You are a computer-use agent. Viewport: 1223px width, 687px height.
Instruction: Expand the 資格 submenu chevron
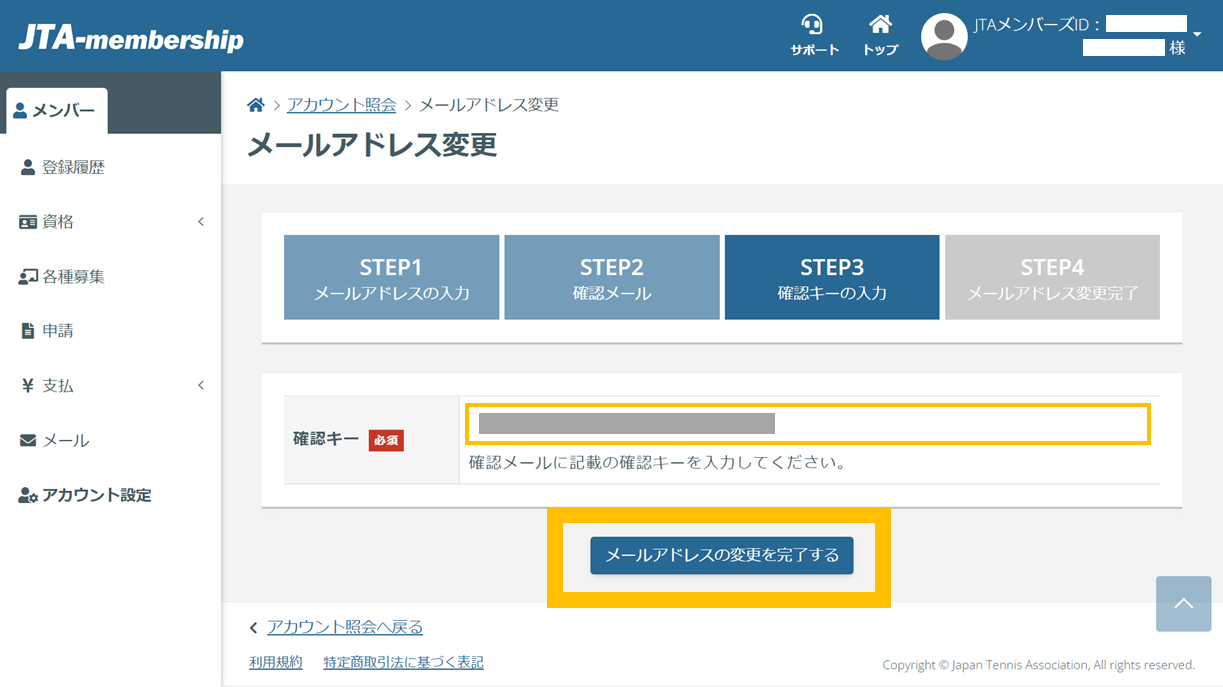(200, 222)
